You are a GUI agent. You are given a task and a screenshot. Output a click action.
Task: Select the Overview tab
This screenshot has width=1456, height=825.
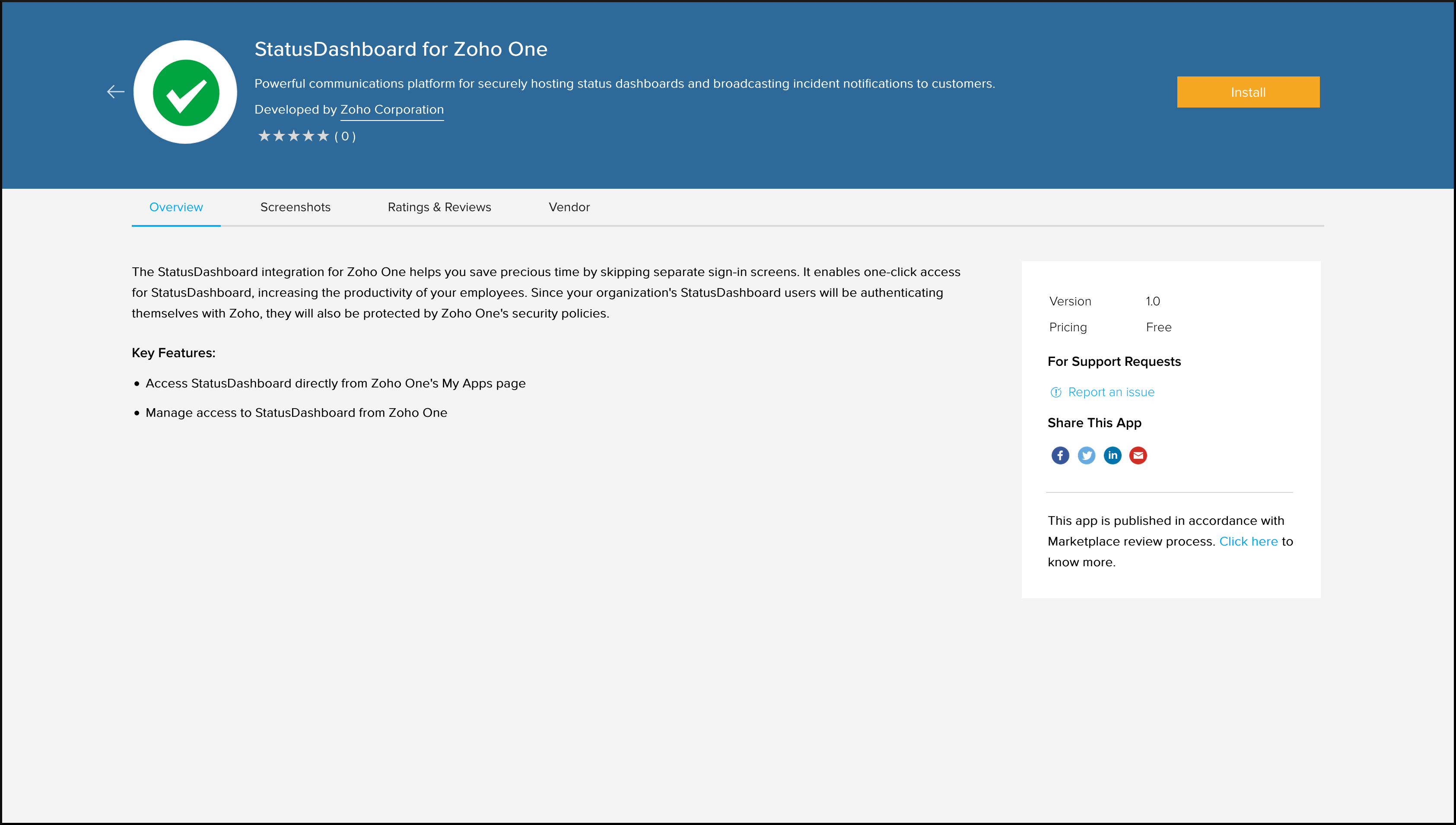[176, 207]
